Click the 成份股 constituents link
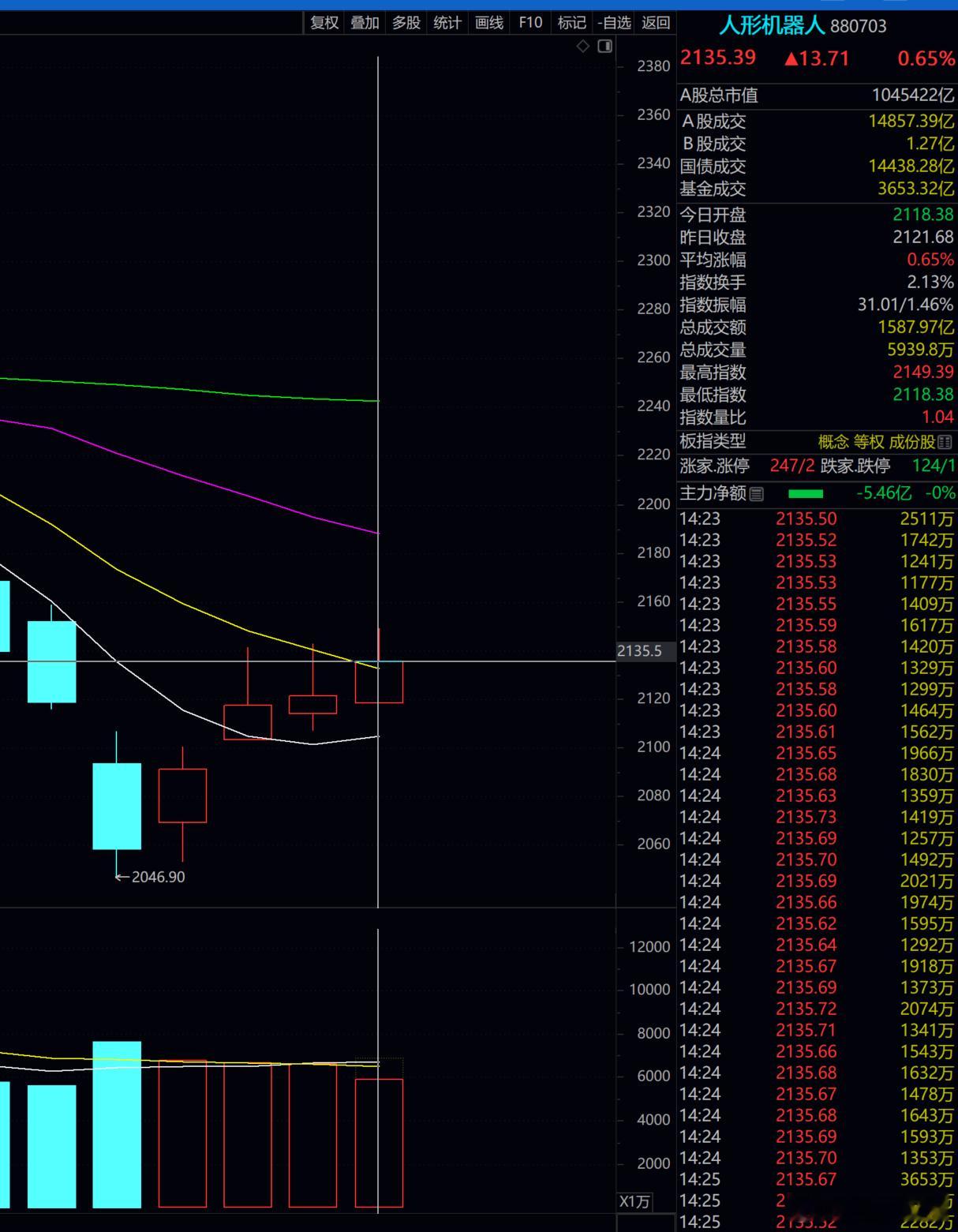Screen dimensions: 958x1232 912,442
